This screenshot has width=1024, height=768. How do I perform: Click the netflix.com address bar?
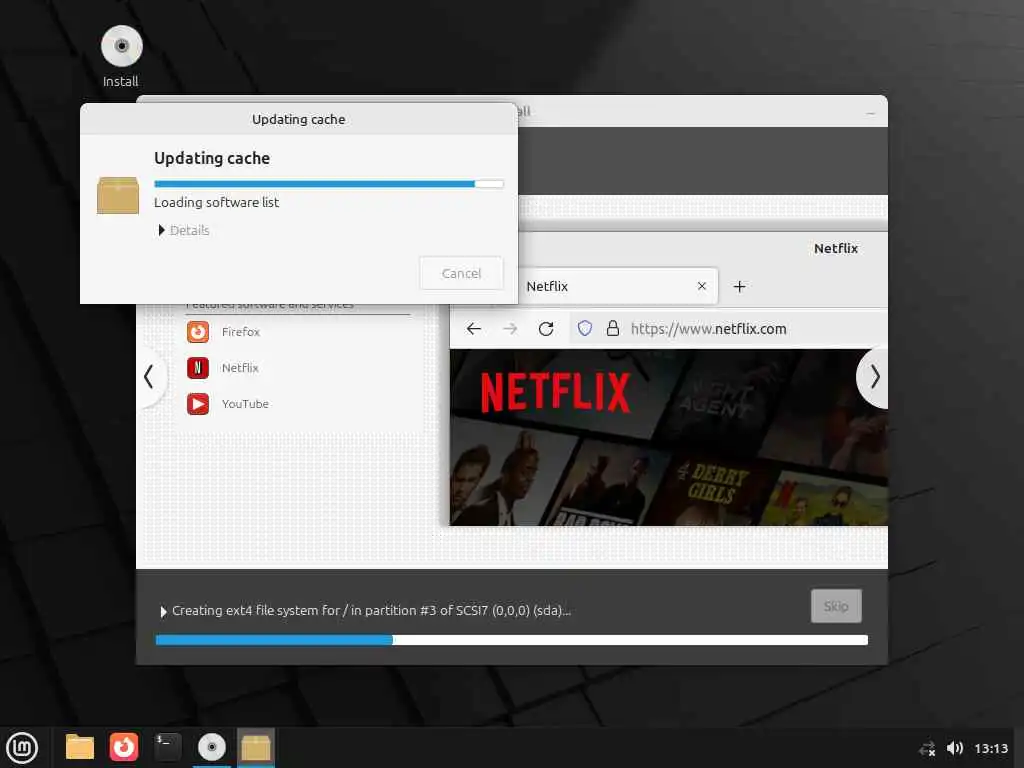click(x=728, y=328)
